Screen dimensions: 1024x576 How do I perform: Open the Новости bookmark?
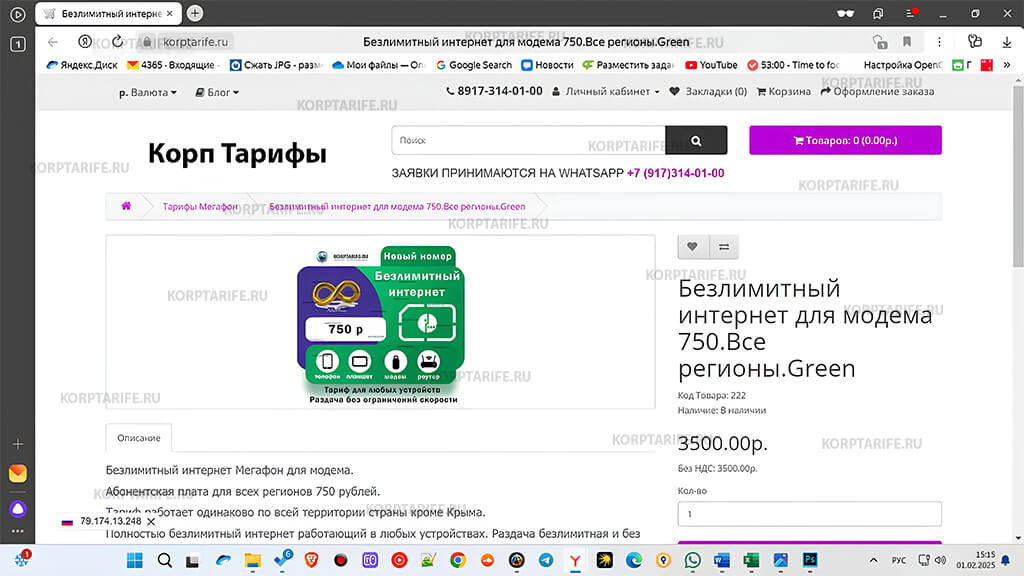pyautogui.click(x=547, y=65)
